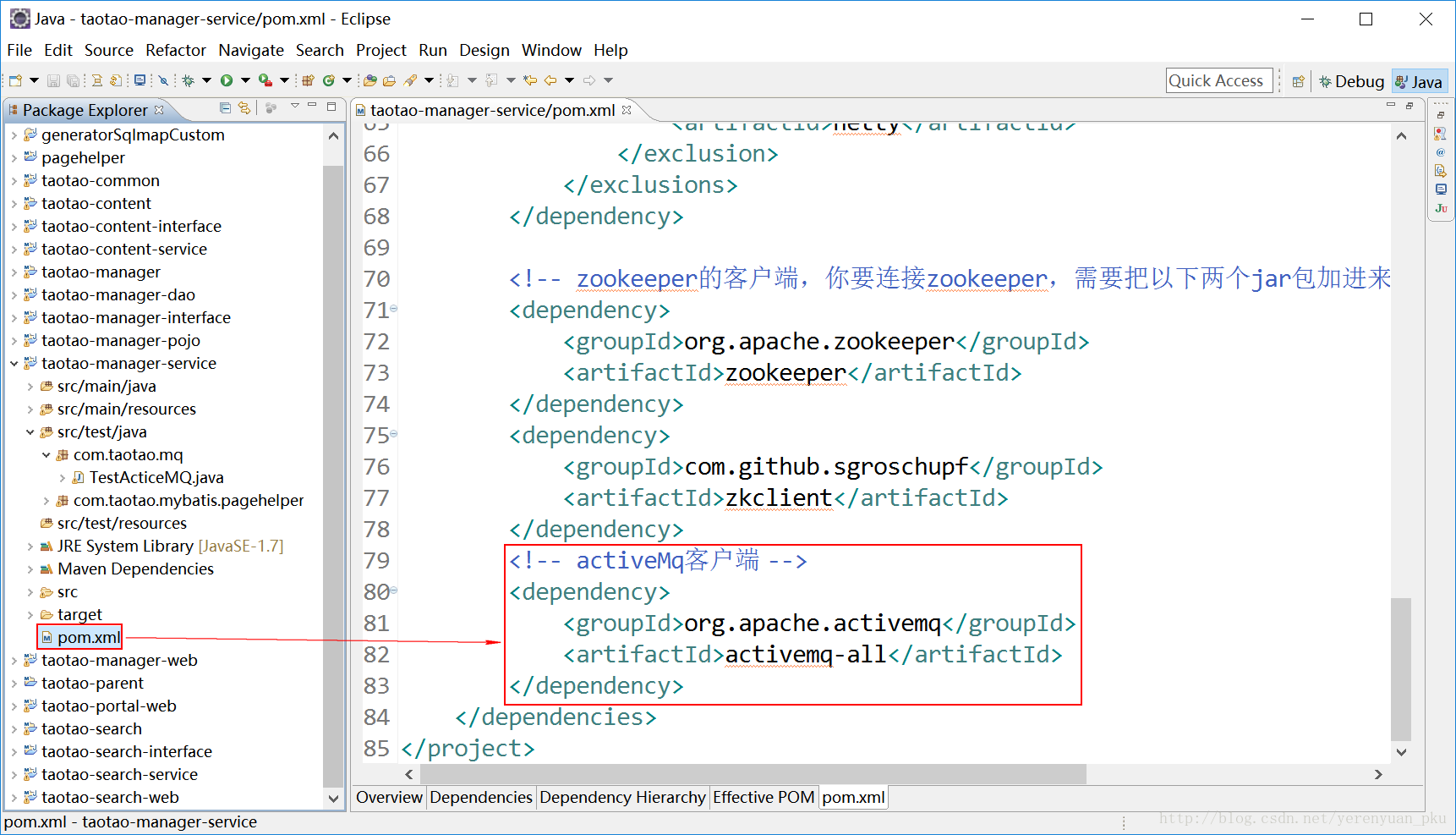Maximize the pom.xml editor area
The image size is (1456, 835).
(x=1409, y=106)
